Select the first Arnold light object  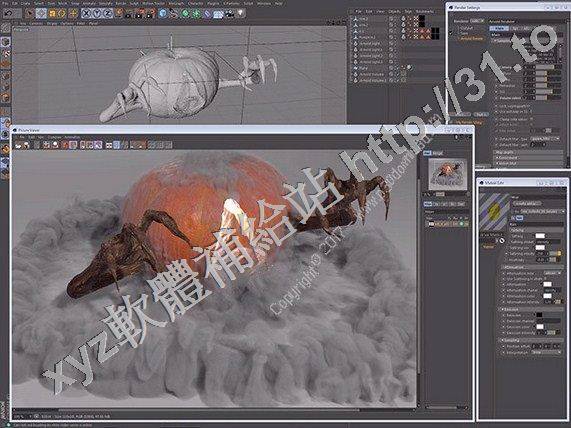pyautogui.click(x=370, y=43)
